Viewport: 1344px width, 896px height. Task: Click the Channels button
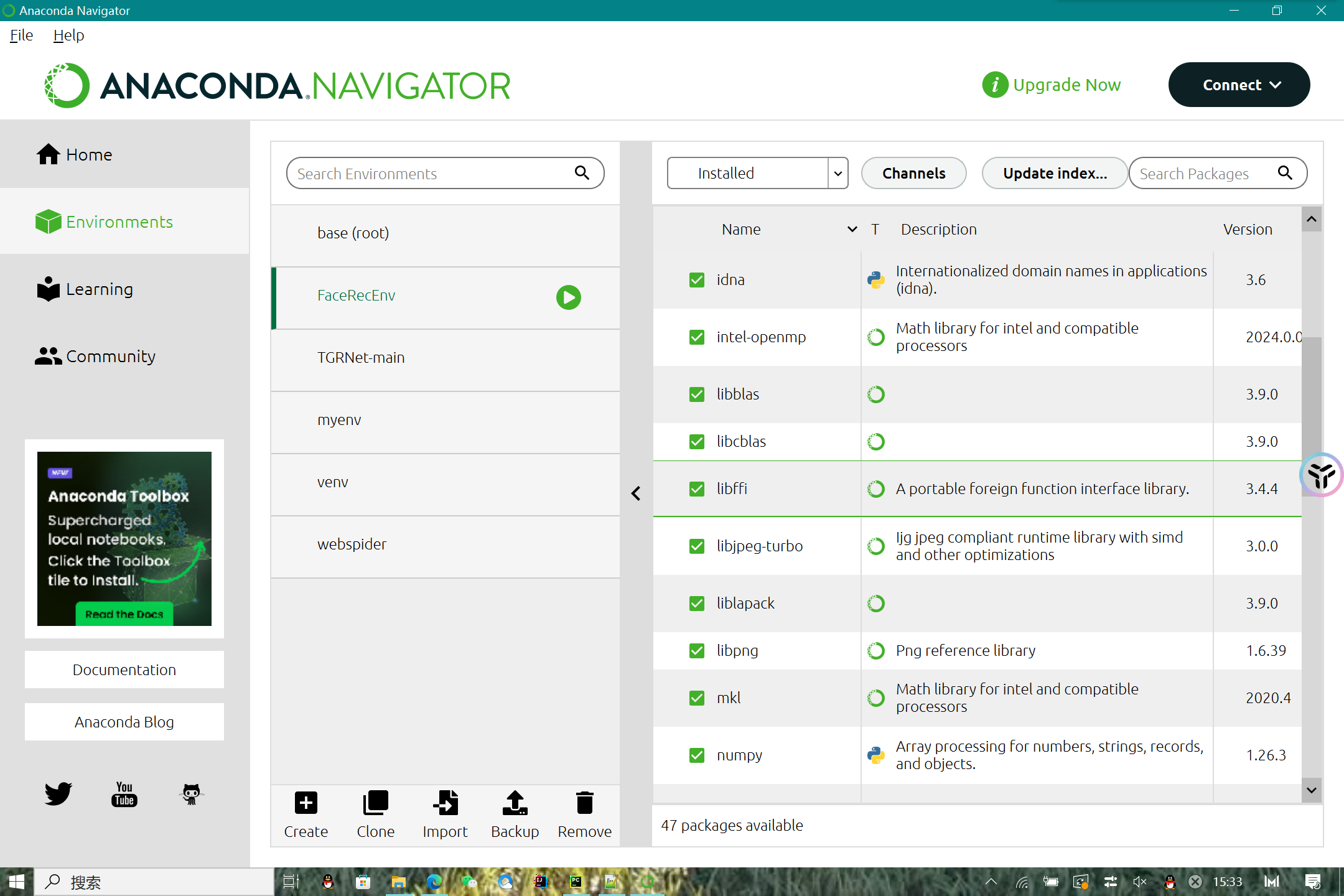[x=913, y=173]
